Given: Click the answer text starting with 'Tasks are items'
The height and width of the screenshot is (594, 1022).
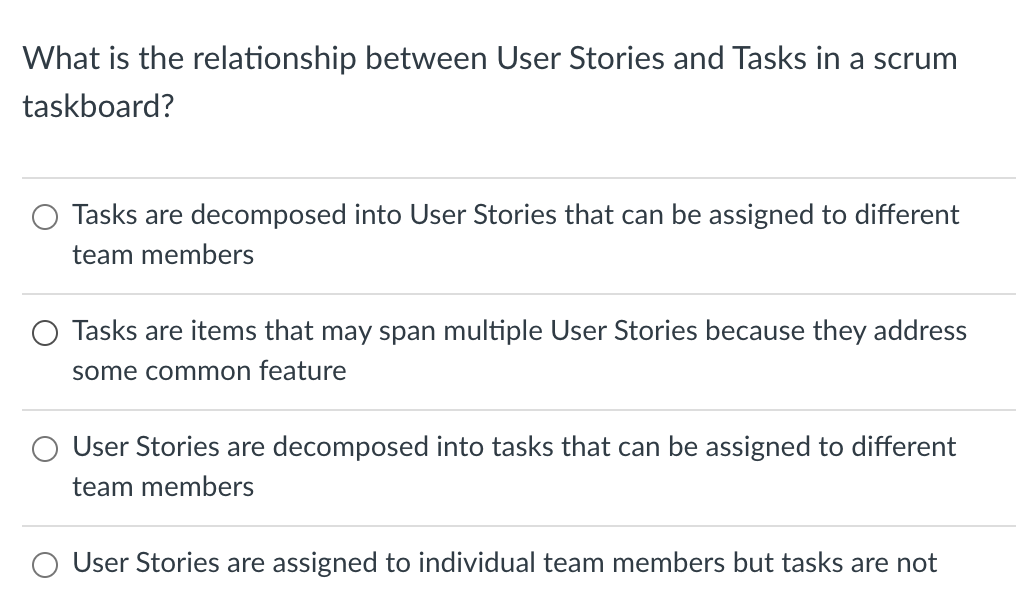Looking at the screenshot, I should [x=519, y=331].
